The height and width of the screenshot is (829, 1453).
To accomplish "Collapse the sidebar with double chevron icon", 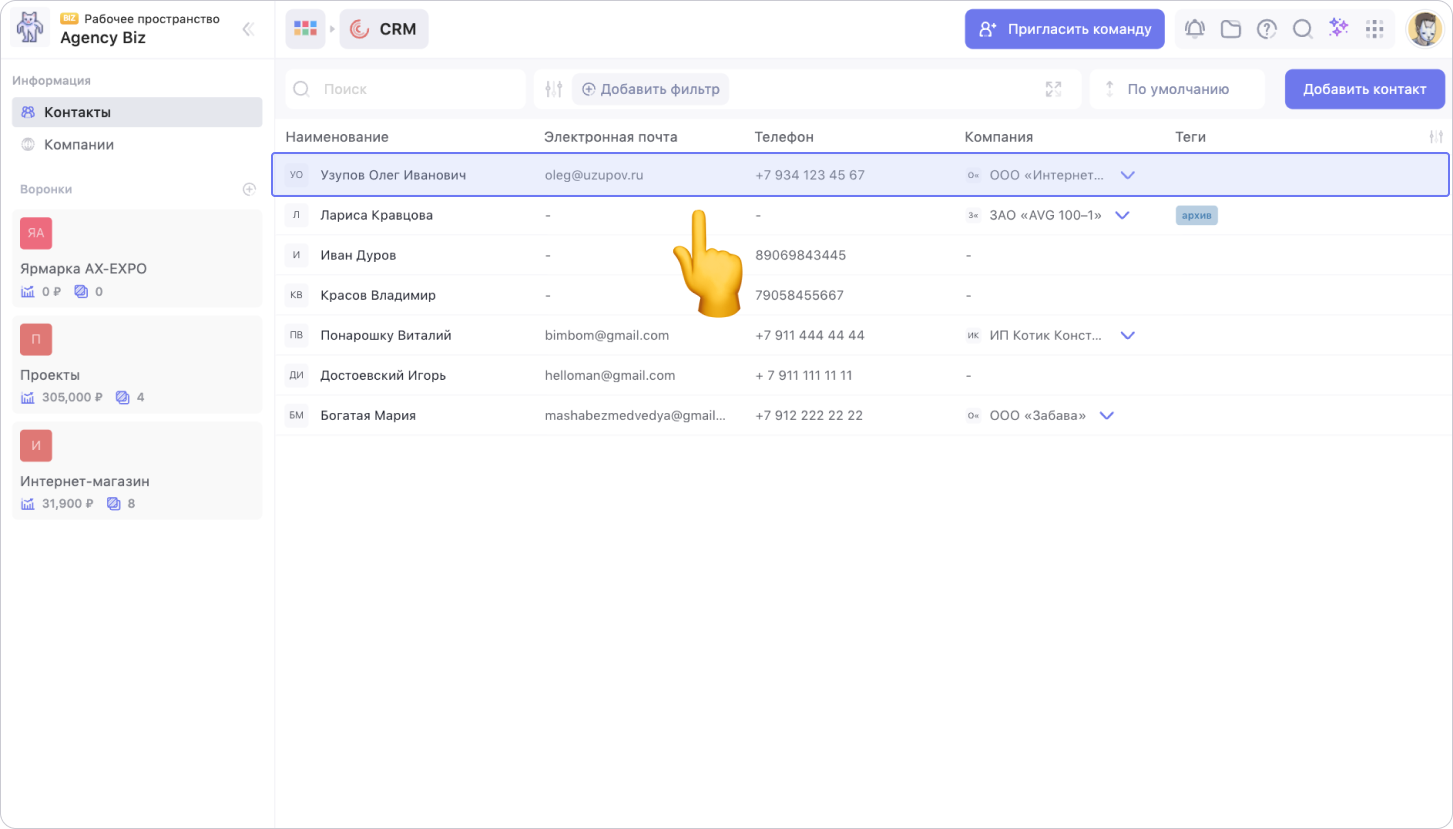I will pyautogui.click(x=248, y=29).
